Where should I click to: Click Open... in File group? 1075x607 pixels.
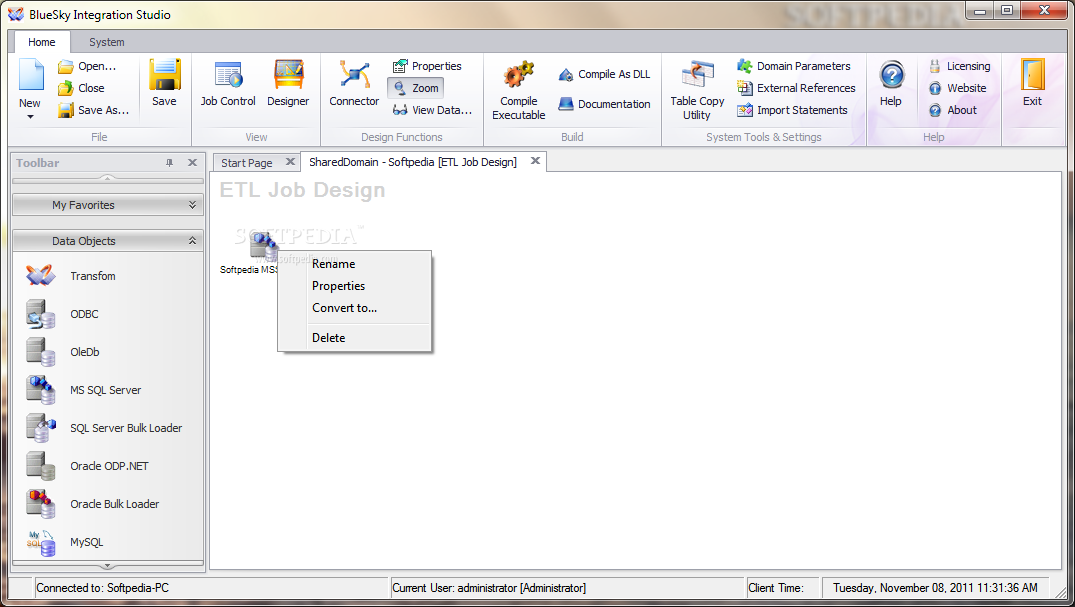pyautogui.click(x=87, y=67)
